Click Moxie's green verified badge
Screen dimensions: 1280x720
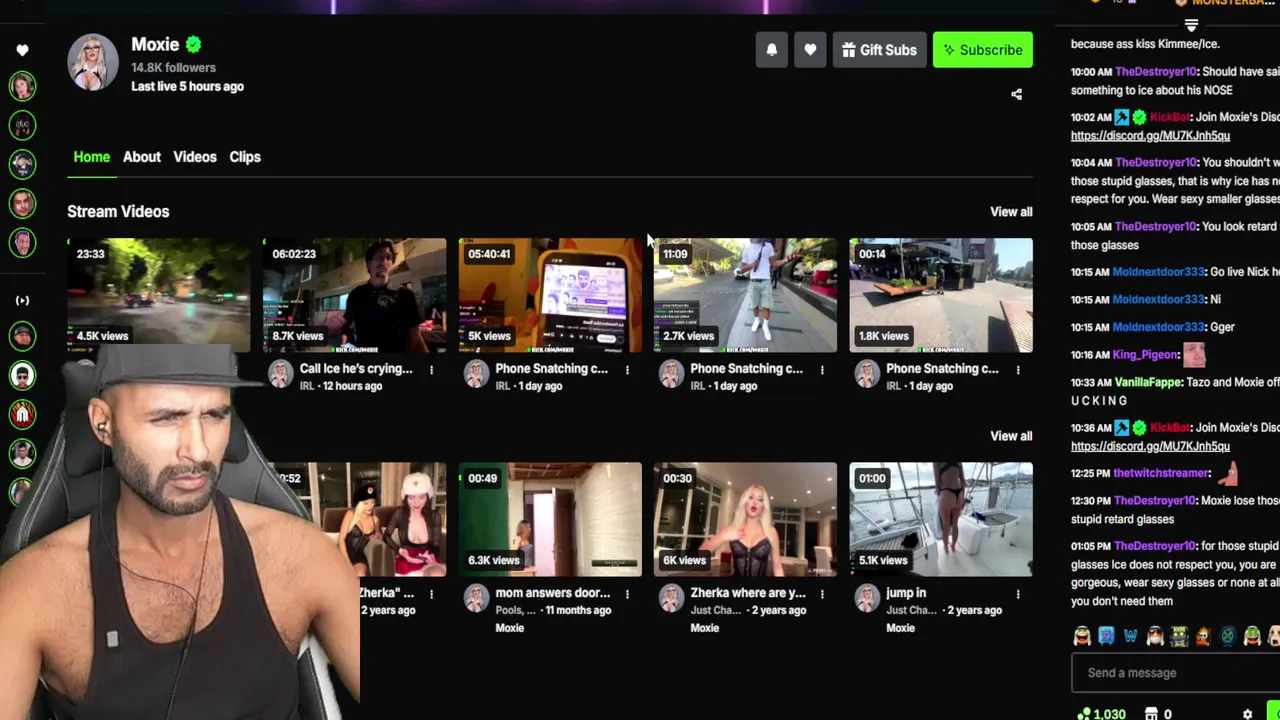tap(194, 44)
